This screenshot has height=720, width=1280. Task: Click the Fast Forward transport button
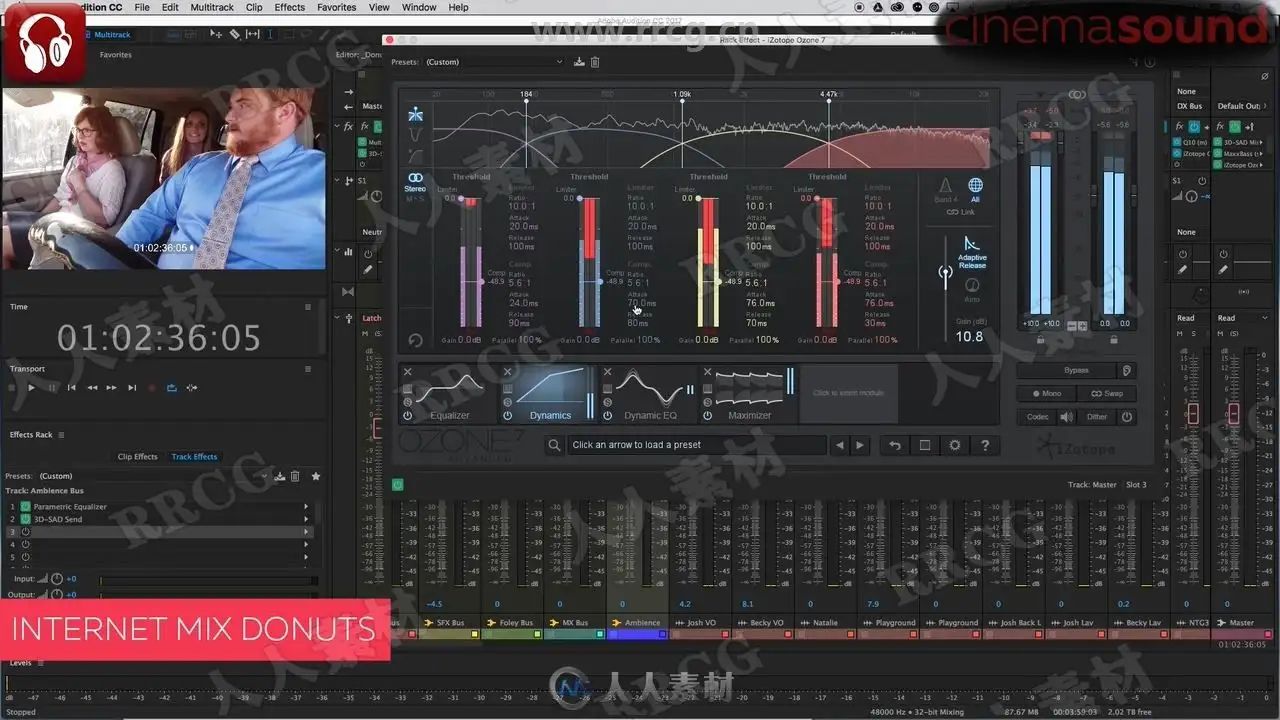[112, 388]
